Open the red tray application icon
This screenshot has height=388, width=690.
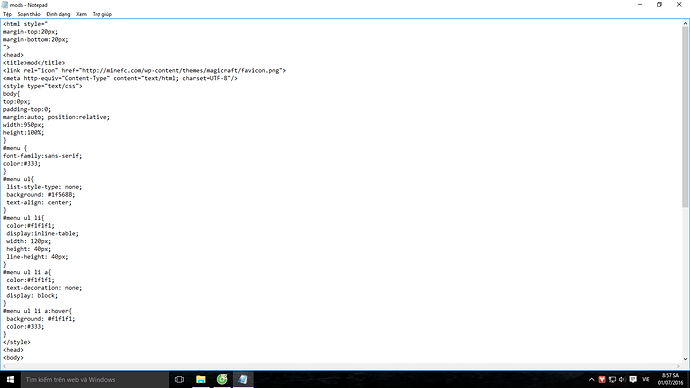(602, 379)
